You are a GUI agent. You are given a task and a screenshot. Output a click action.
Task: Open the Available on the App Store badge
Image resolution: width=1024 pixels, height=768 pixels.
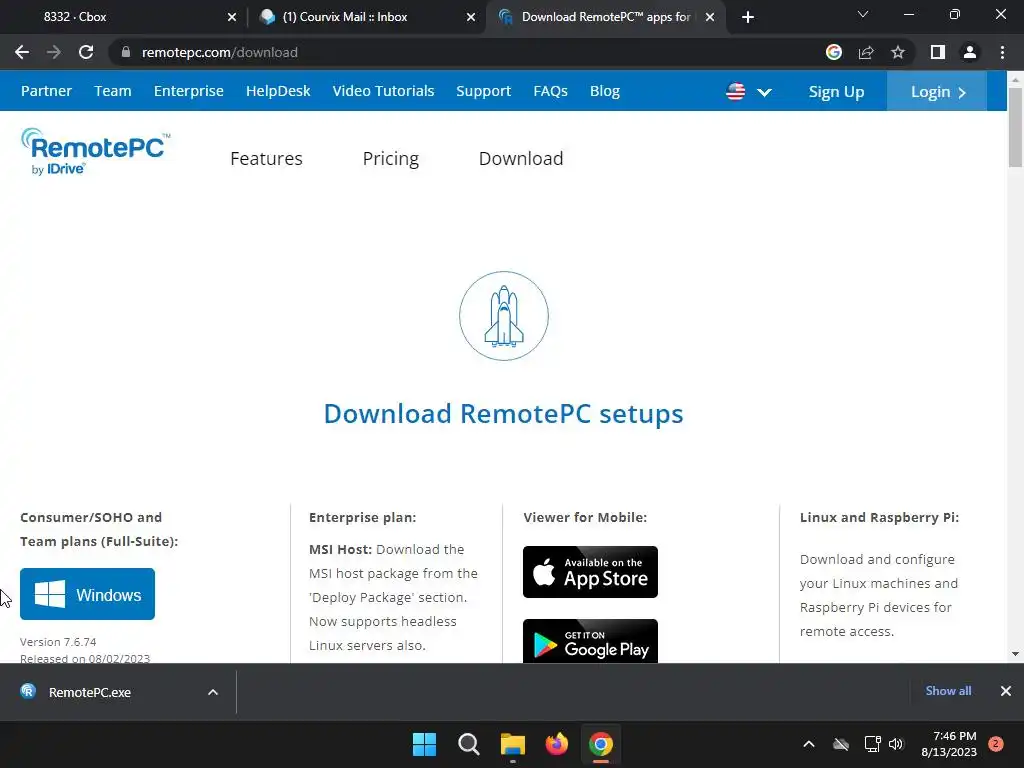(x=590, y=572)
